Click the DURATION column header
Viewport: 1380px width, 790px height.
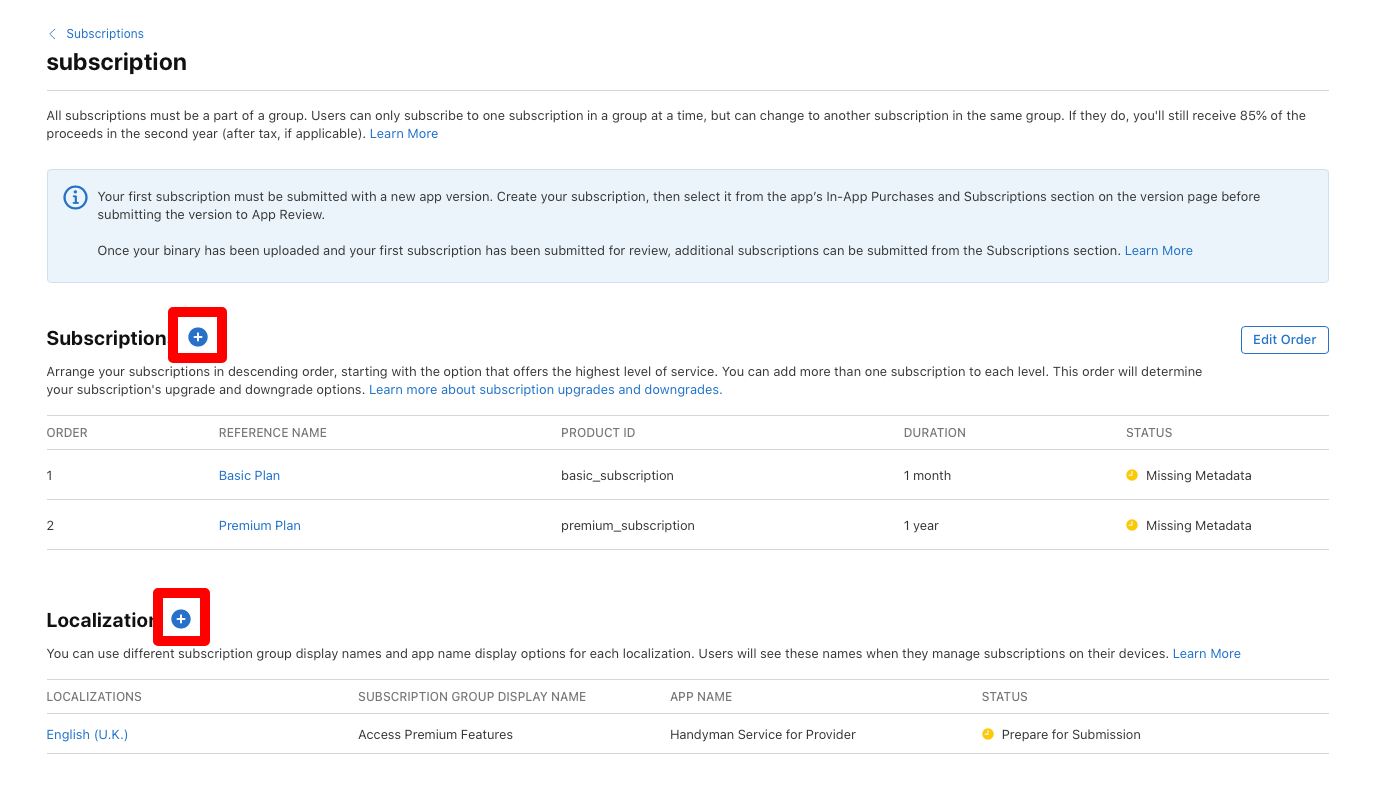tap(935, 433)
